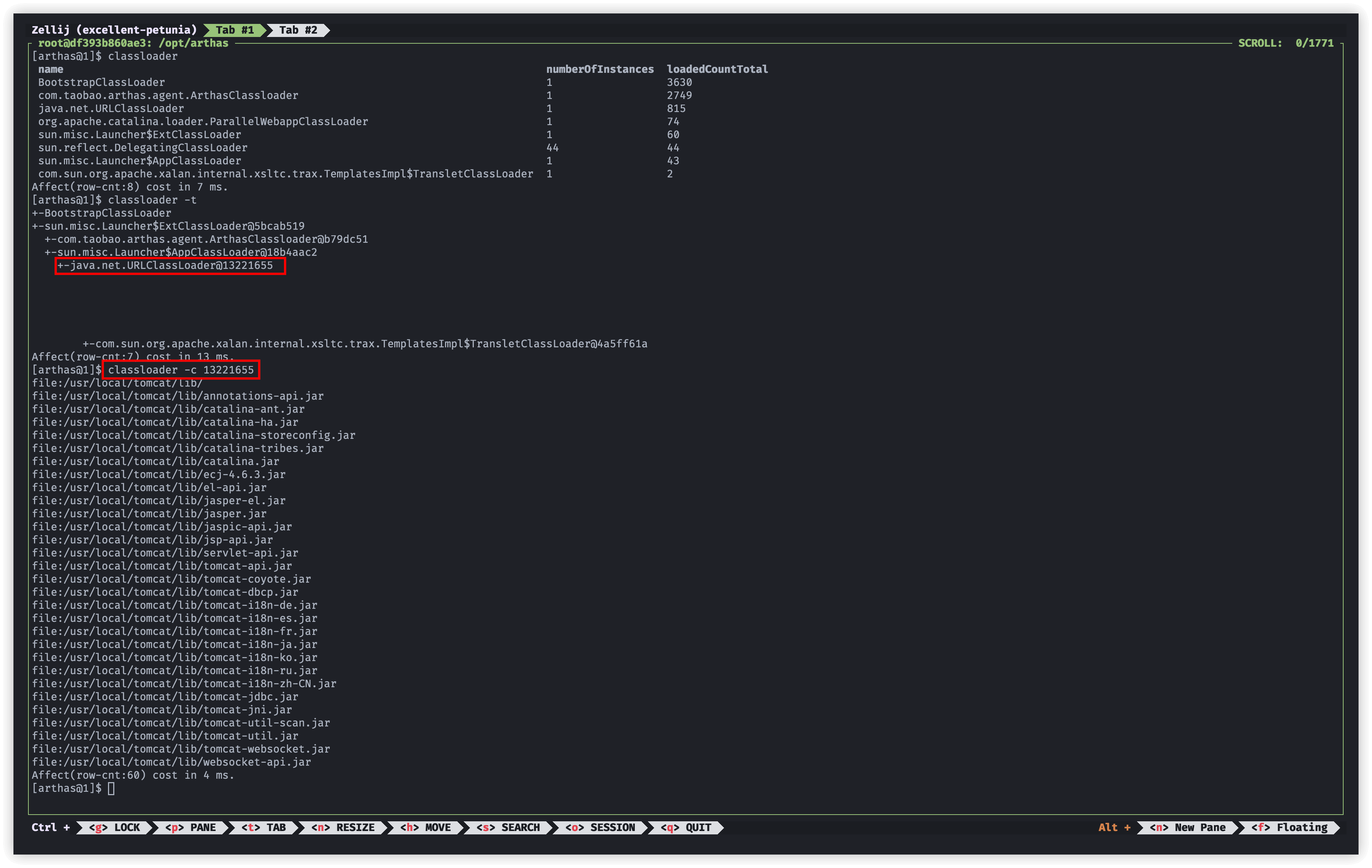Screen dimensions: 1372x868
Task: Activate SEARCH mode
Action: tap(507, 828)
